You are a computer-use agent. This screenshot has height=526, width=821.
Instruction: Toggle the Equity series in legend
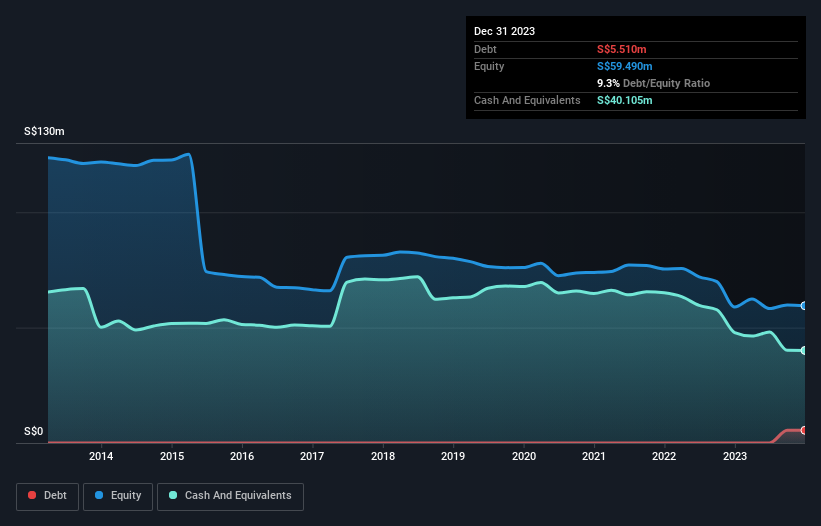coord(118,495)
